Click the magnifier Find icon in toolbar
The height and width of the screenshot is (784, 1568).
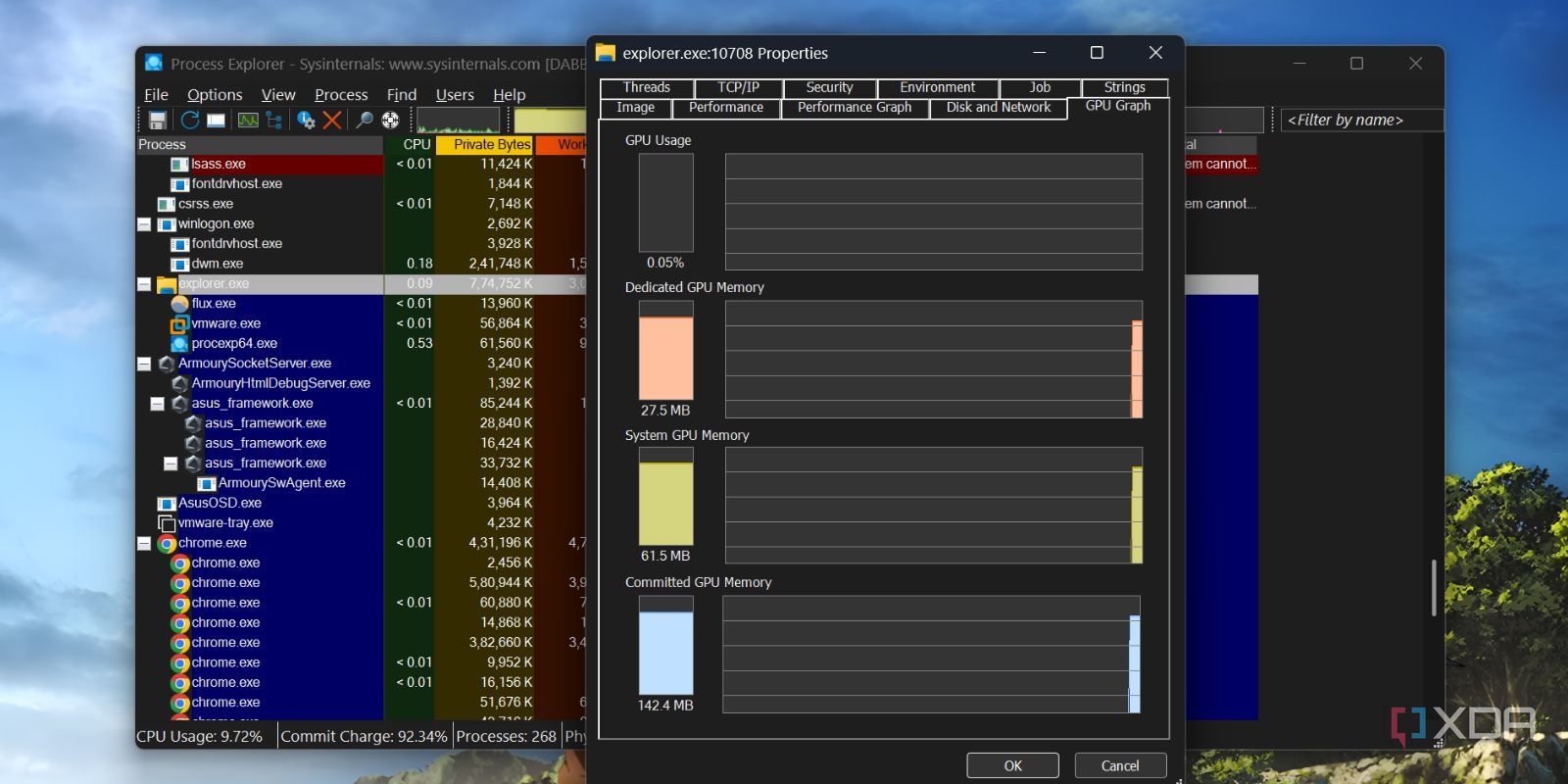[365, 120]
